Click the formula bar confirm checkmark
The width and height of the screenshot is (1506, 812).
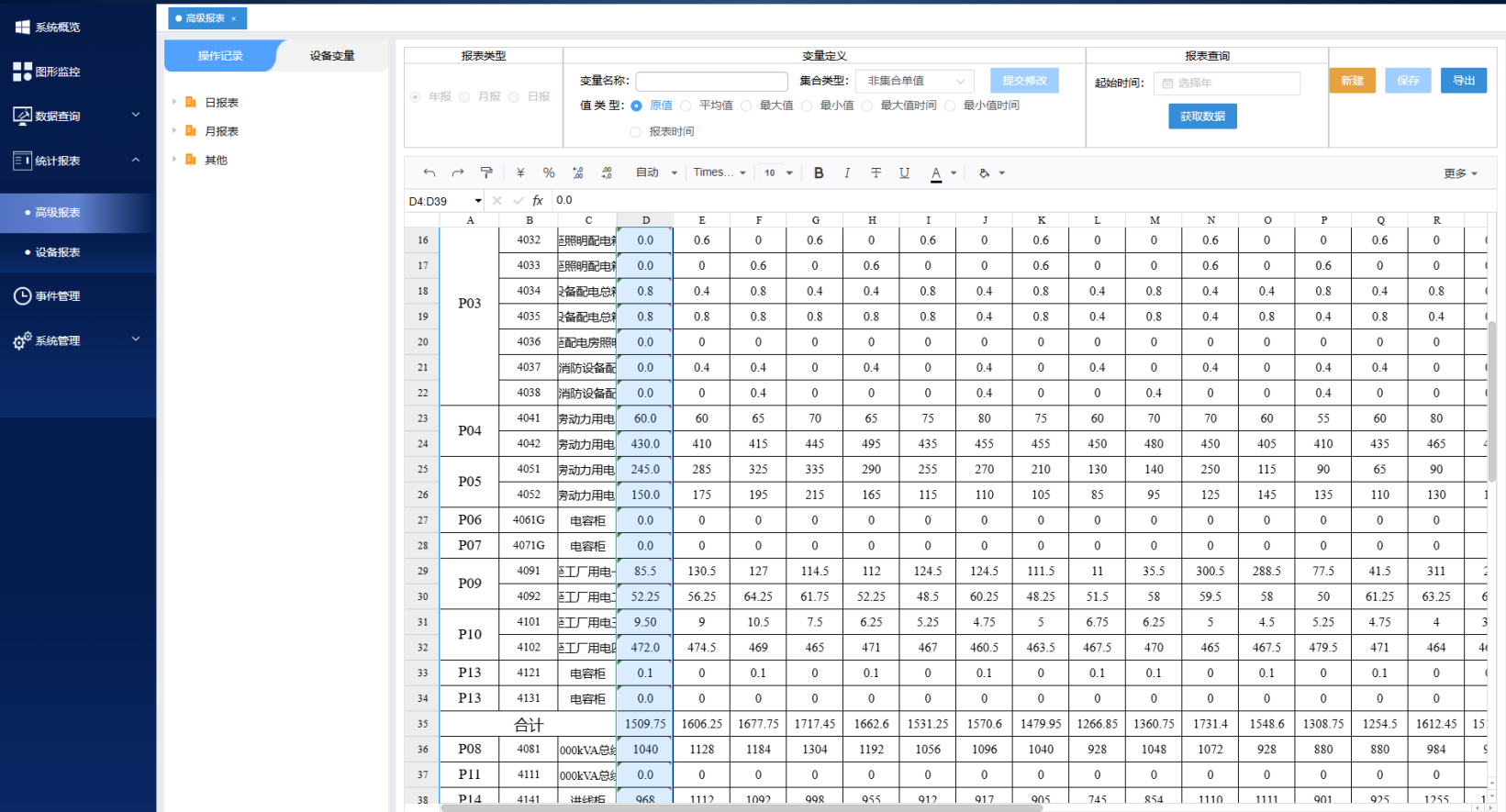click(518, 200)
